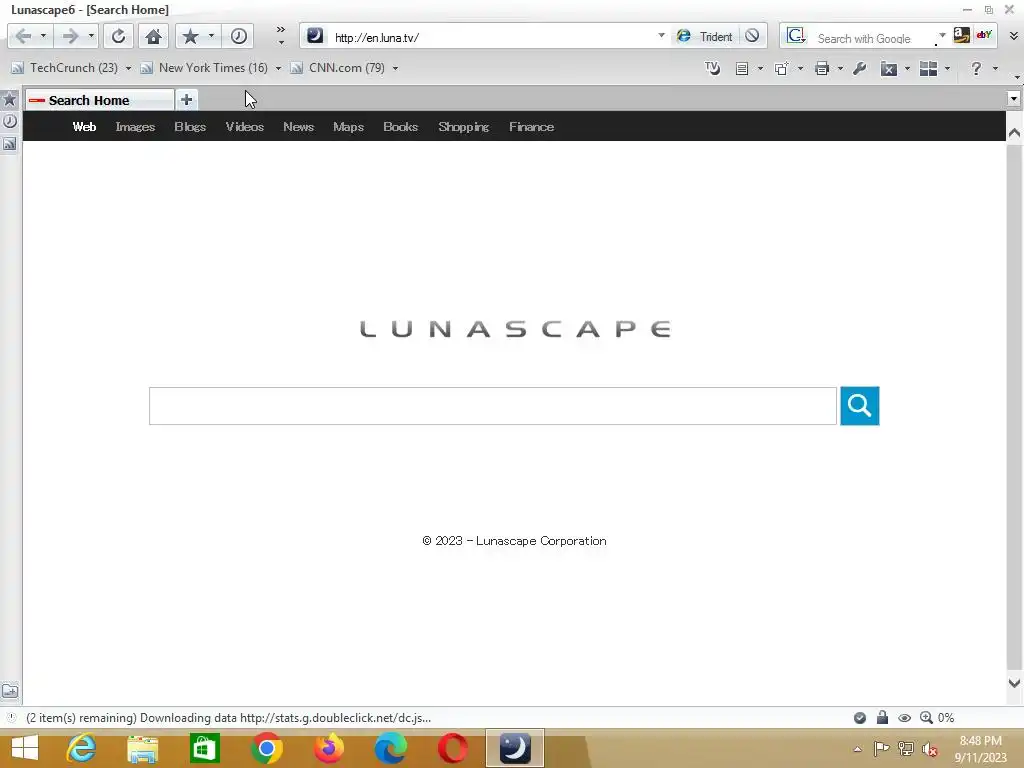The height and width of the screenshot is (768, 1024).
Task: Select the Shopping search category
Action: 464,127
